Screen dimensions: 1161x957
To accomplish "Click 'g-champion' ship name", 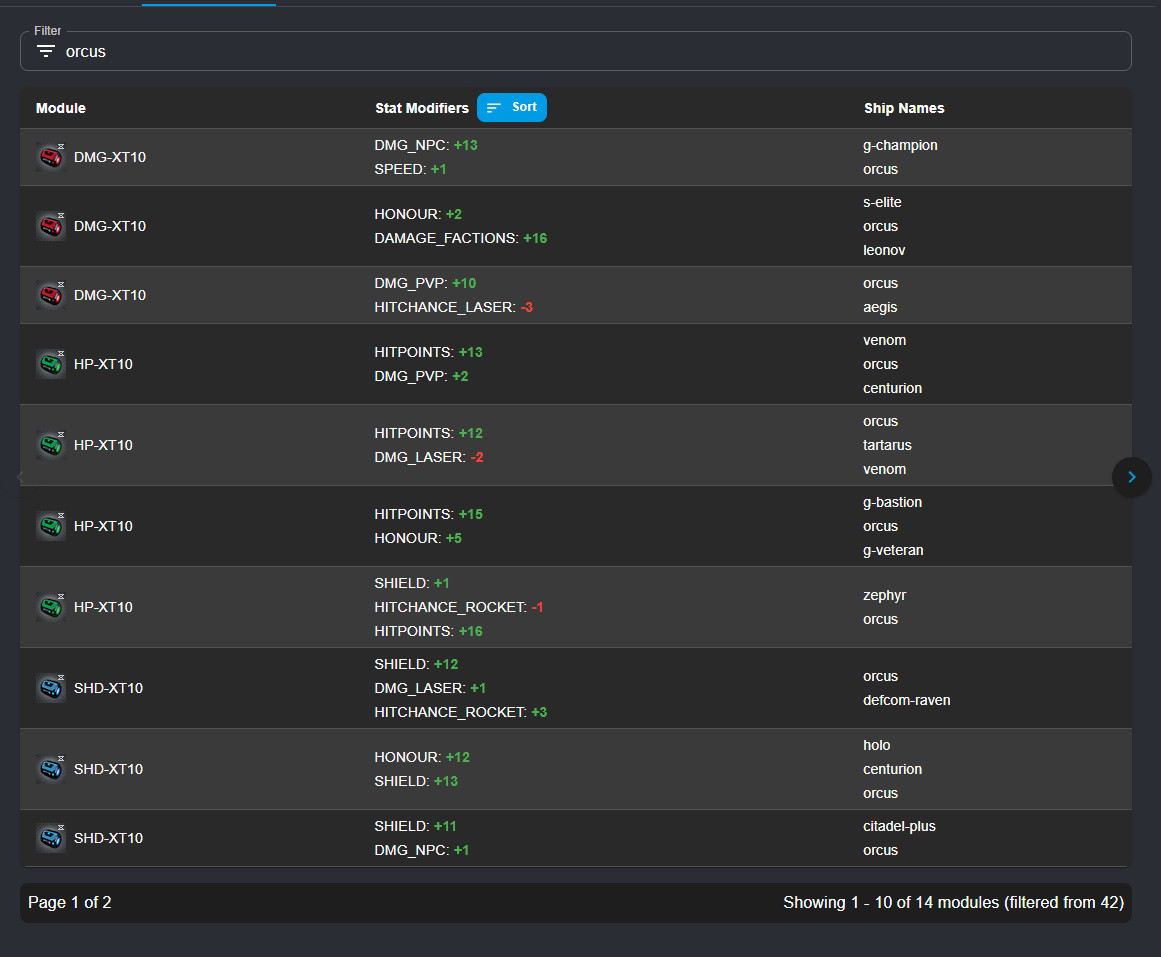I will point(900,145).
